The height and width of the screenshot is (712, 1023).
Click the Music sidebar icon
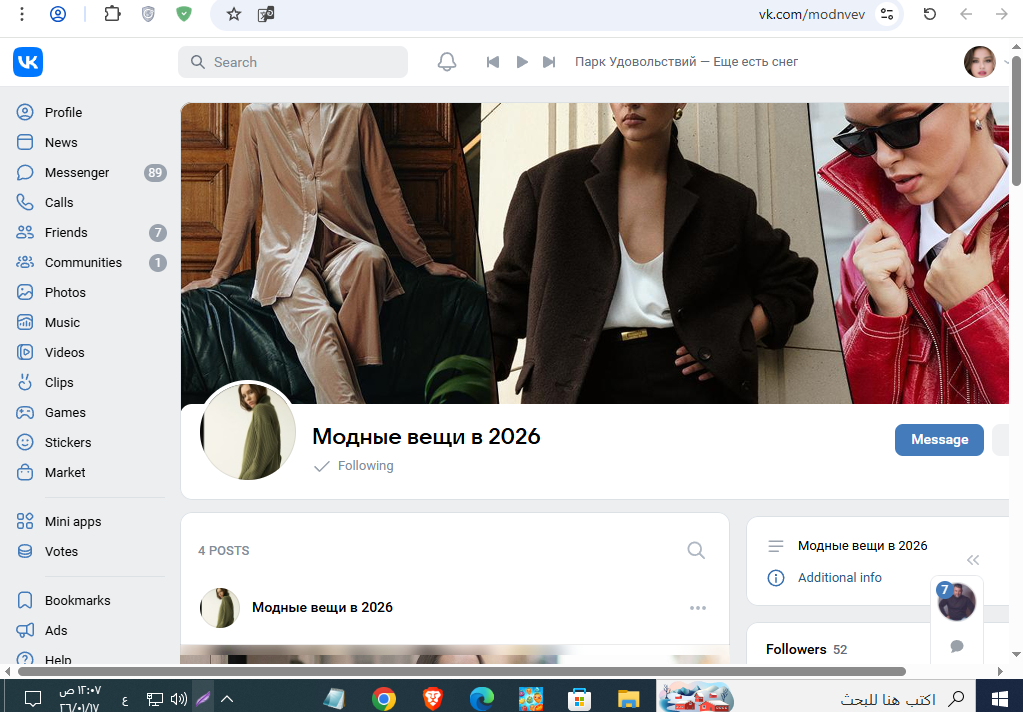click(x=25, y=322)
